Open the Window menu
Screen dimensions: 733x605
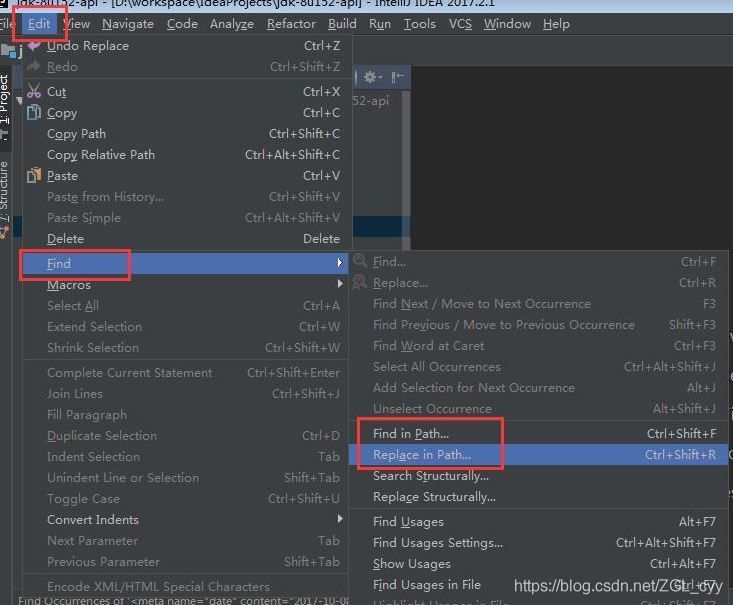[507, 24]
